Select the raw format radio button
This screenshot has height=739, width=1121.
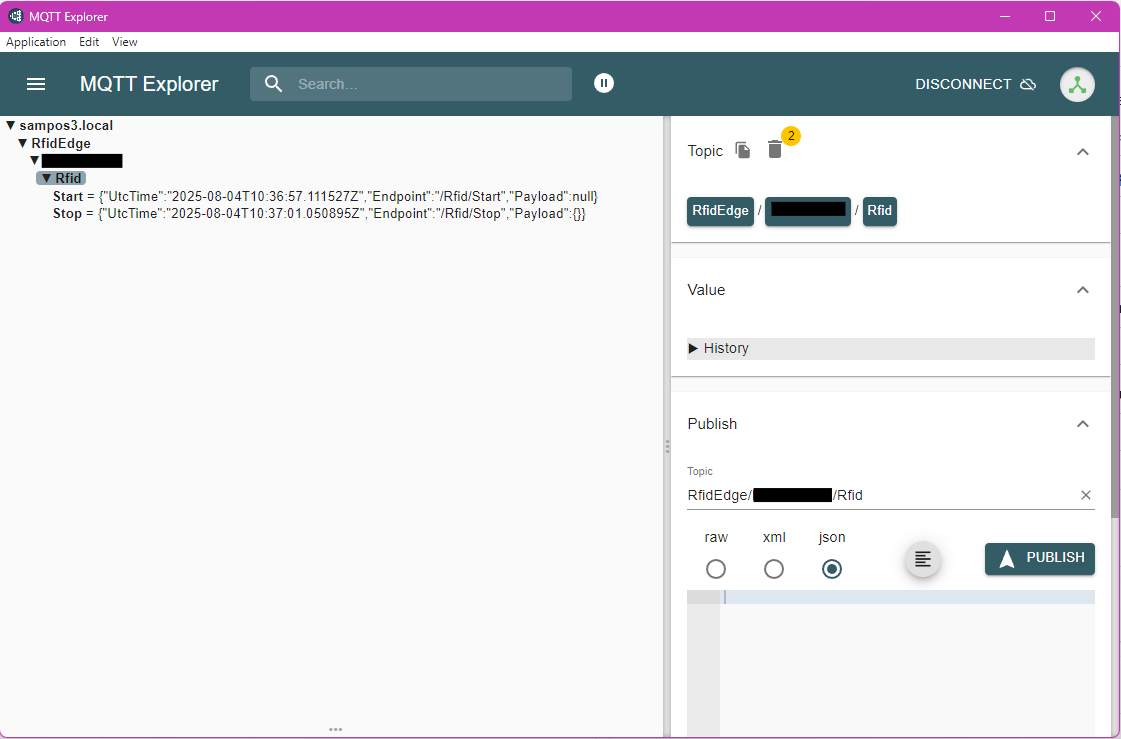click(x=716, y=569)
